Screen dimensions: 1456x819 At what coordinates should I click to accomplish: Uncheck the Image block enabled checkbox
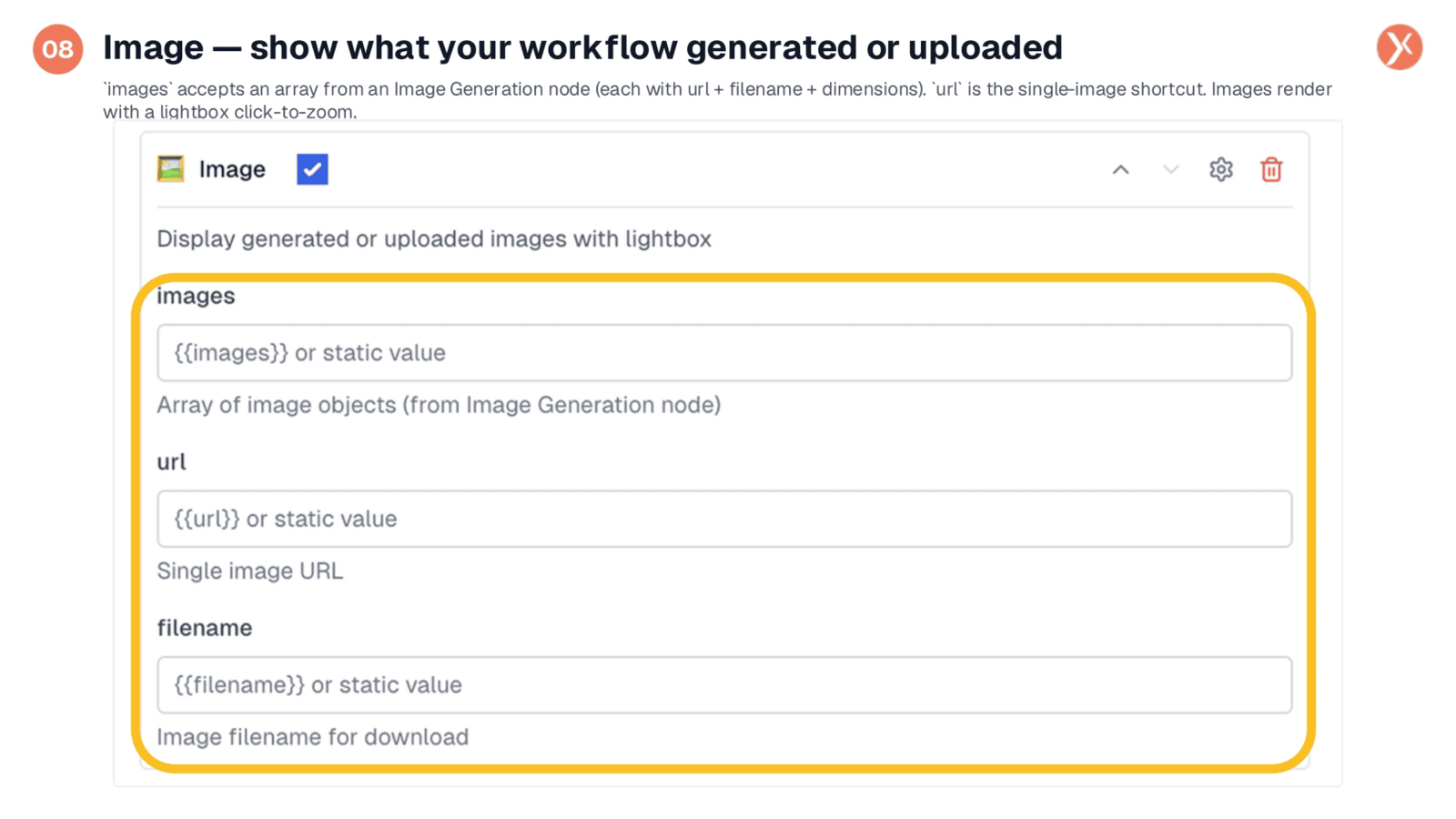click(312, 169)
